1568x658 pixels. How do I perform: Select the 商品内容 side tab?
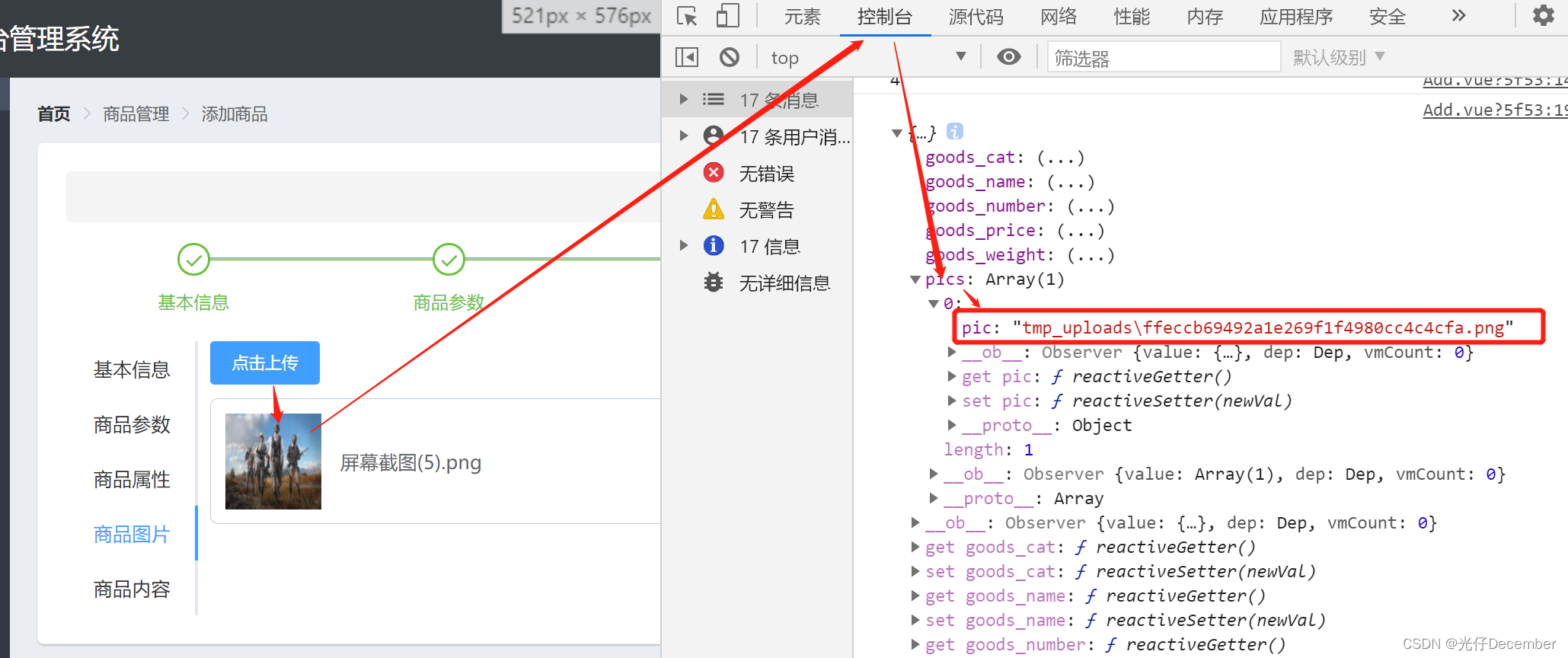tap(132, 589)
